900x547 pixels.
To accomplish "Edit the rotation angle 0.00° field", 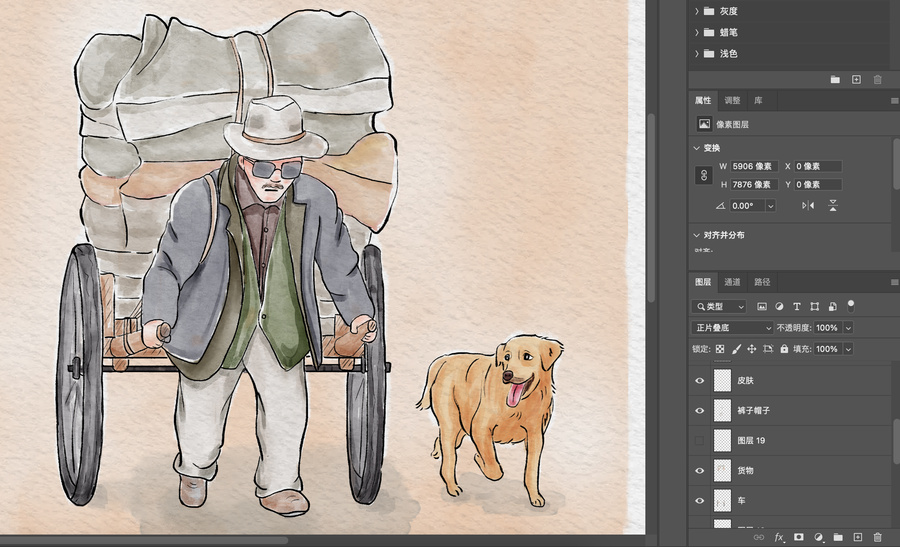I will tap(747, 205).
